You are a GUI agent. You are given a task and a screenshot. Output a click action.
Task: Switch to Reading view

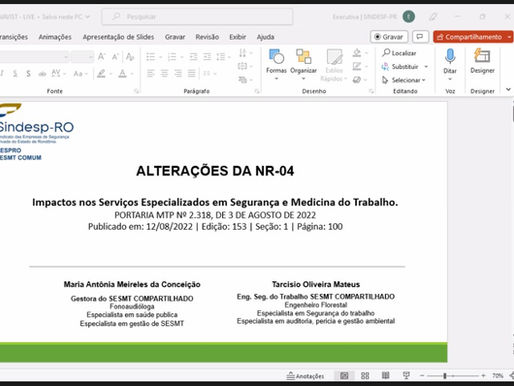coord(386,376)
